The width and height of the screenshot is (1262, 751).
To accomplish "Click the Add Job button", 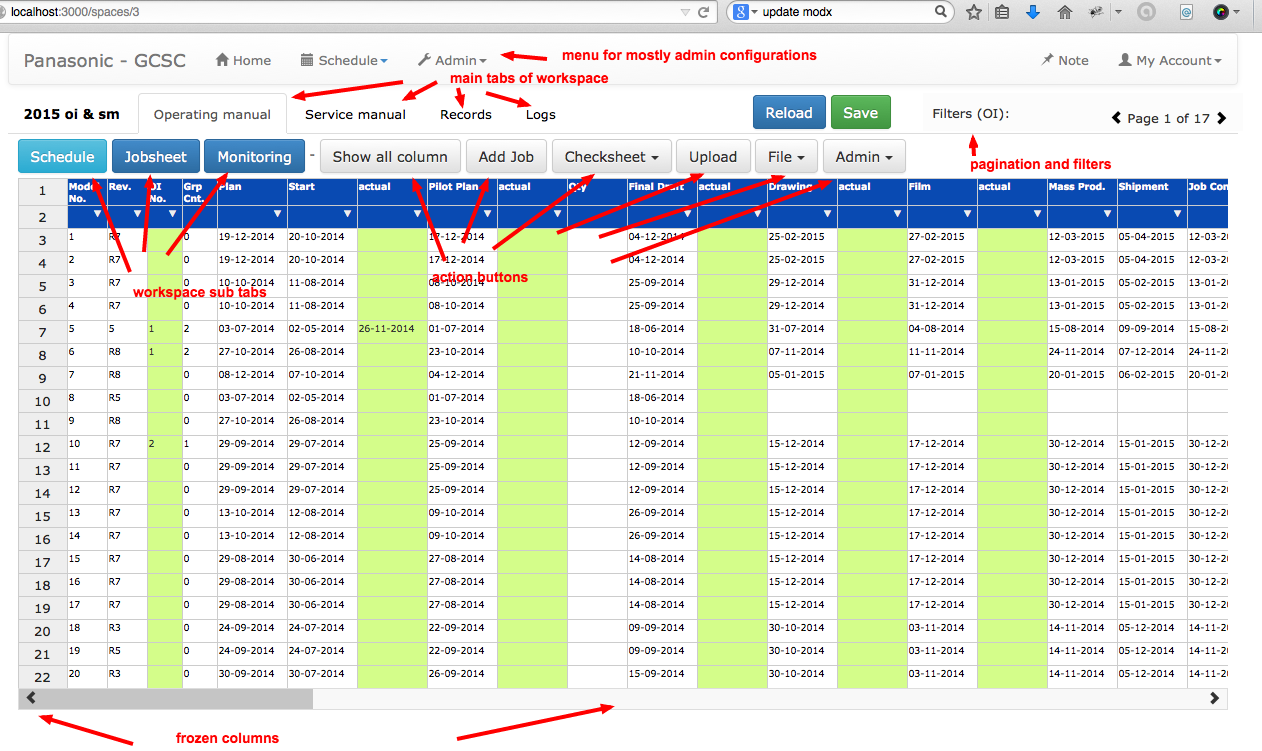I will (506, 157).
